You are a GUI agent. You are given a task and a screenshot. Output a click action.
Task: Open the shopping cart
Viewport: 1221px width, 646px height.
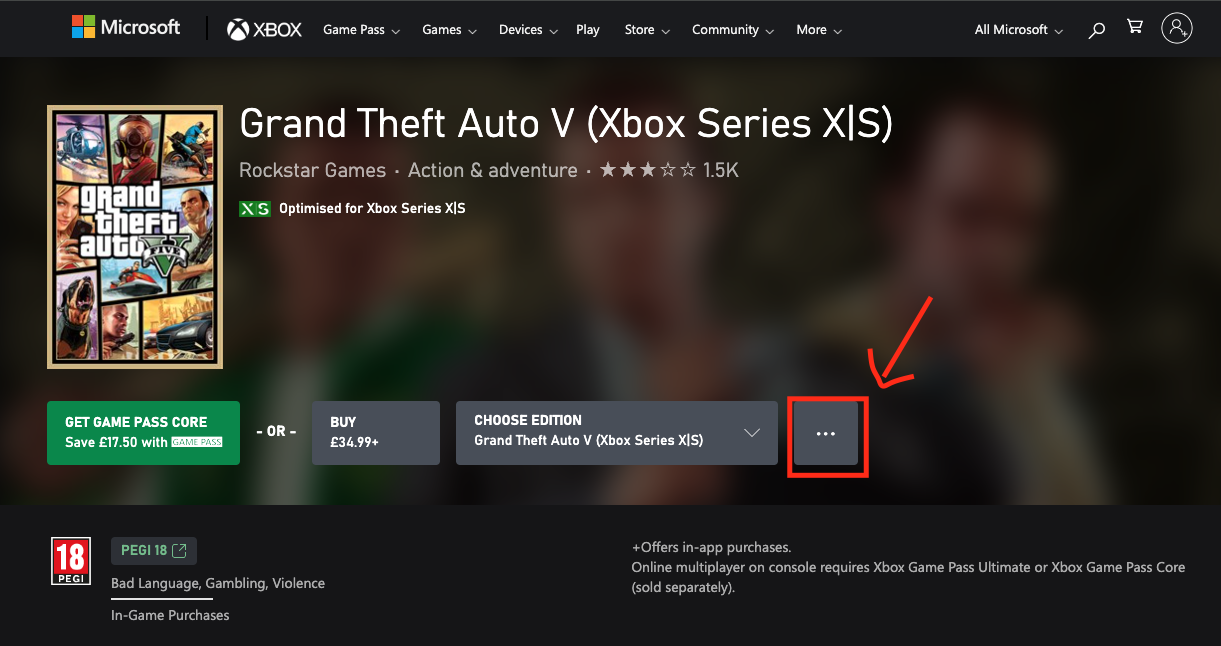pos(1135,28)
